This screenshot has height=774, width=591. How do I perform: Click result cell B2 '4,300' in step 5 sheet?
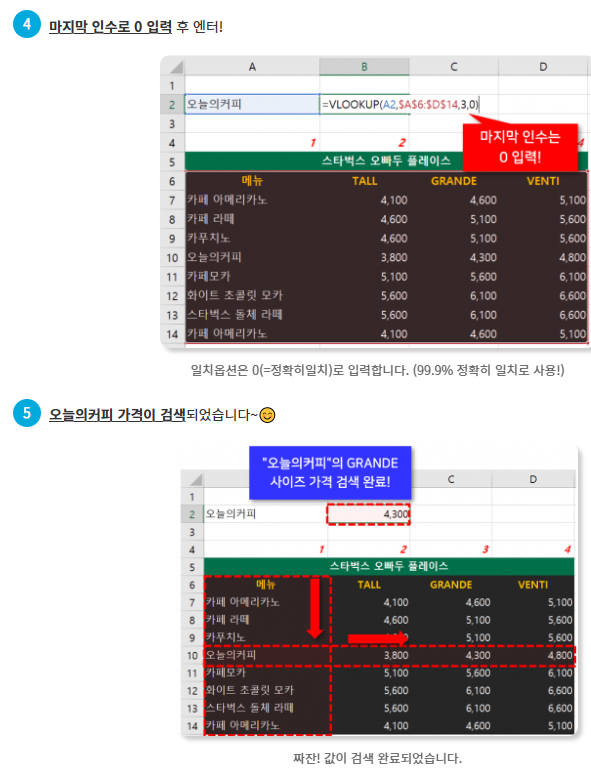pyautogui.click(x=368, y=514)
